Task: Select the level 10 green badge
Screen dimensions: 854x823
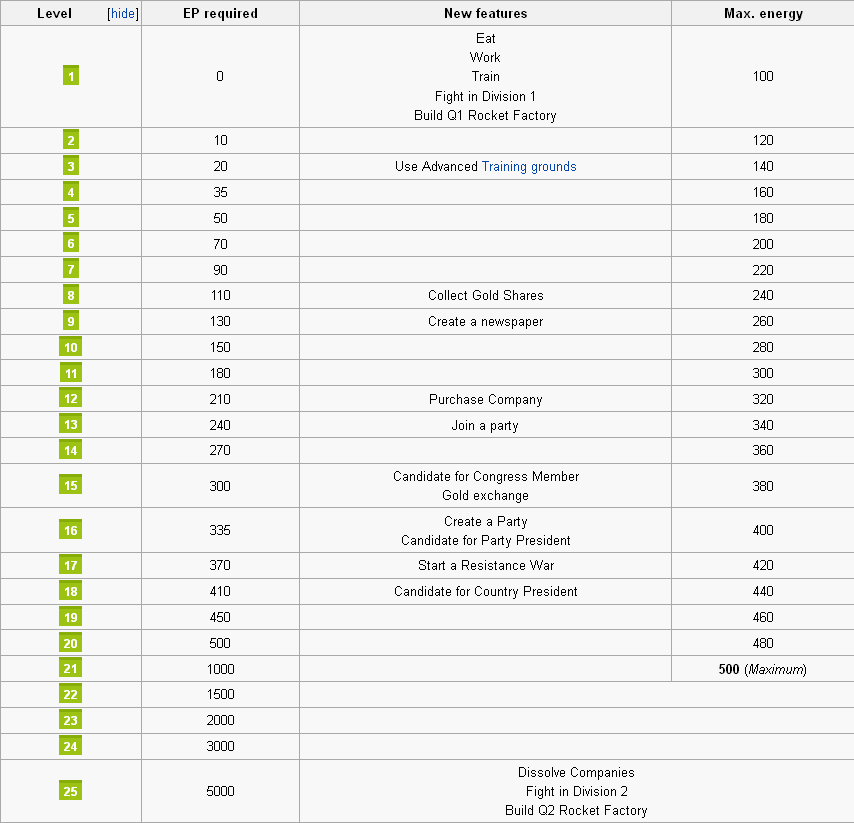Action: [x=71, y=347]
